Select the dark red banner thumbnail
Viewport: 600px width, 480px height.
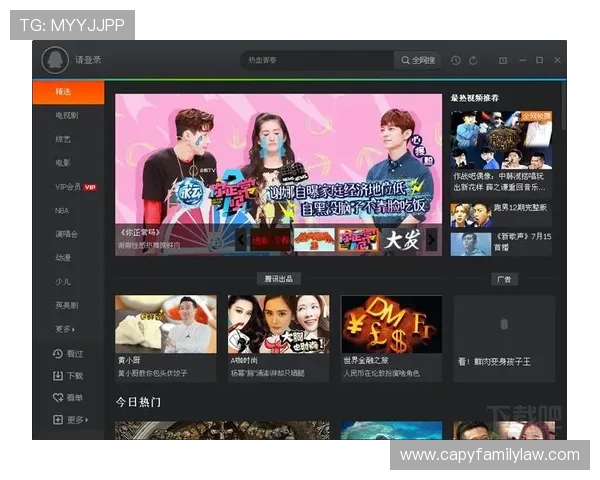pyautogui.click(x=270, y=240)
